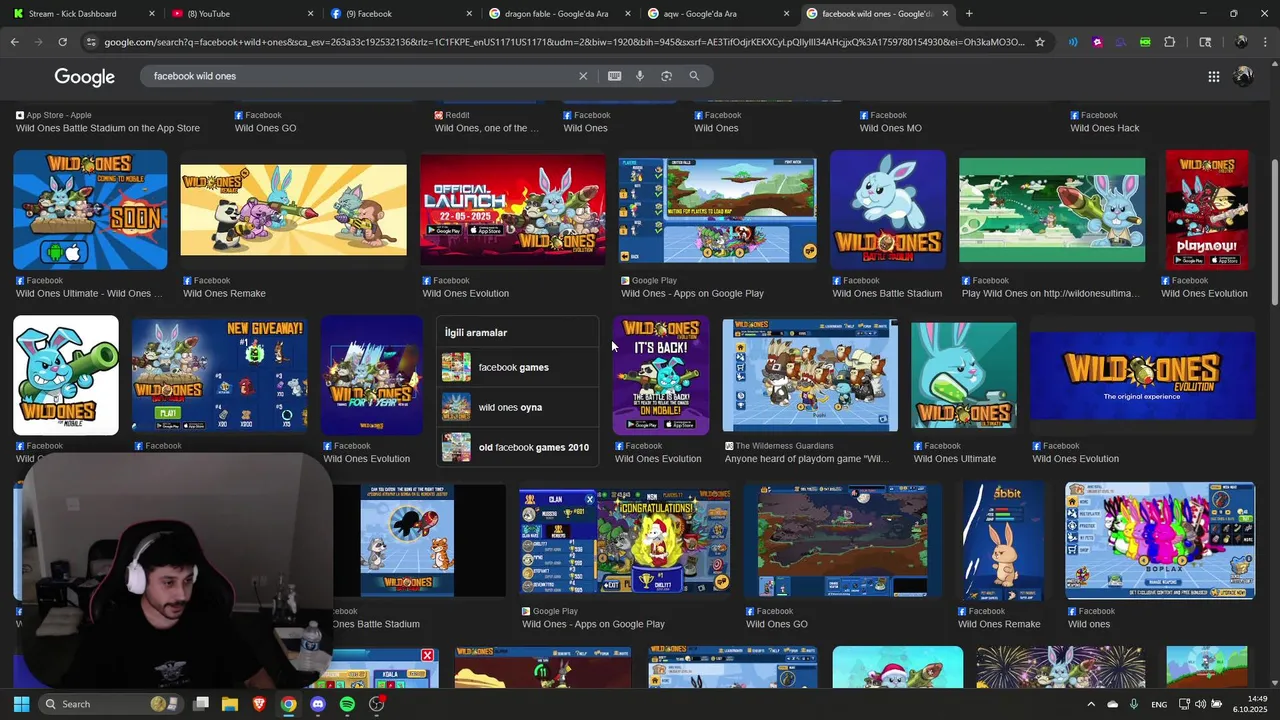The height and width of the screenshot is (720, 1280).
Task: Show hidden system tray icons
Action: [1091, 704]
